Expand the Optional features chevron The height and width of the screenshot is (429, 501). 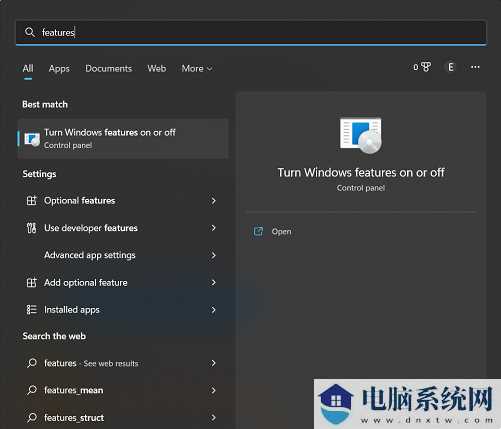pos(213,201)
